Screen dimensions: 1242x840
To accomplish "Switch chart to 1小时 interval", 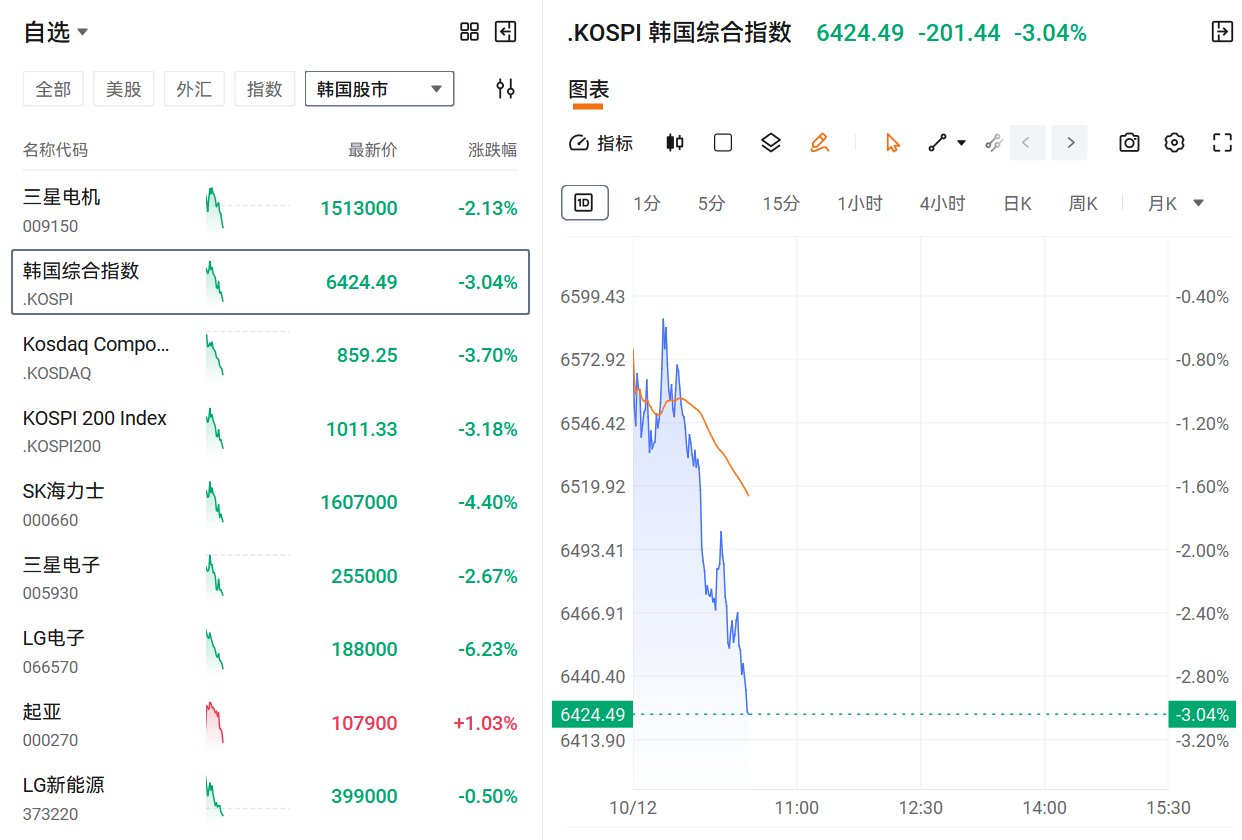I will (x=860, y=204).
